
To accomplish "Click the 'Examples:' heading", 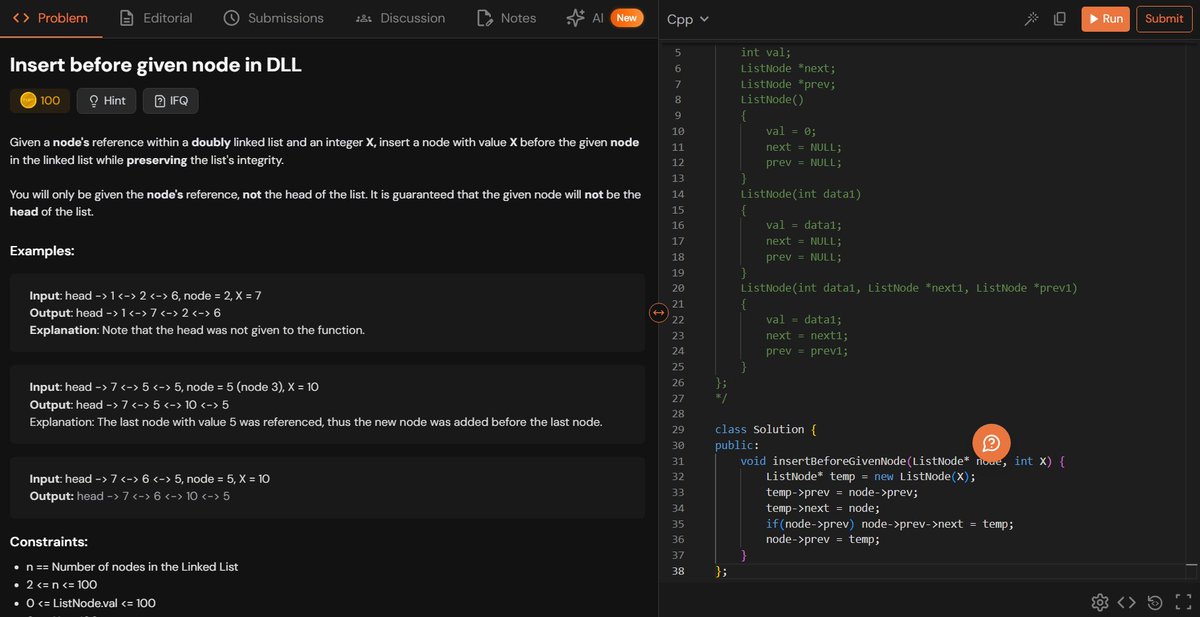I will point(42,251).
